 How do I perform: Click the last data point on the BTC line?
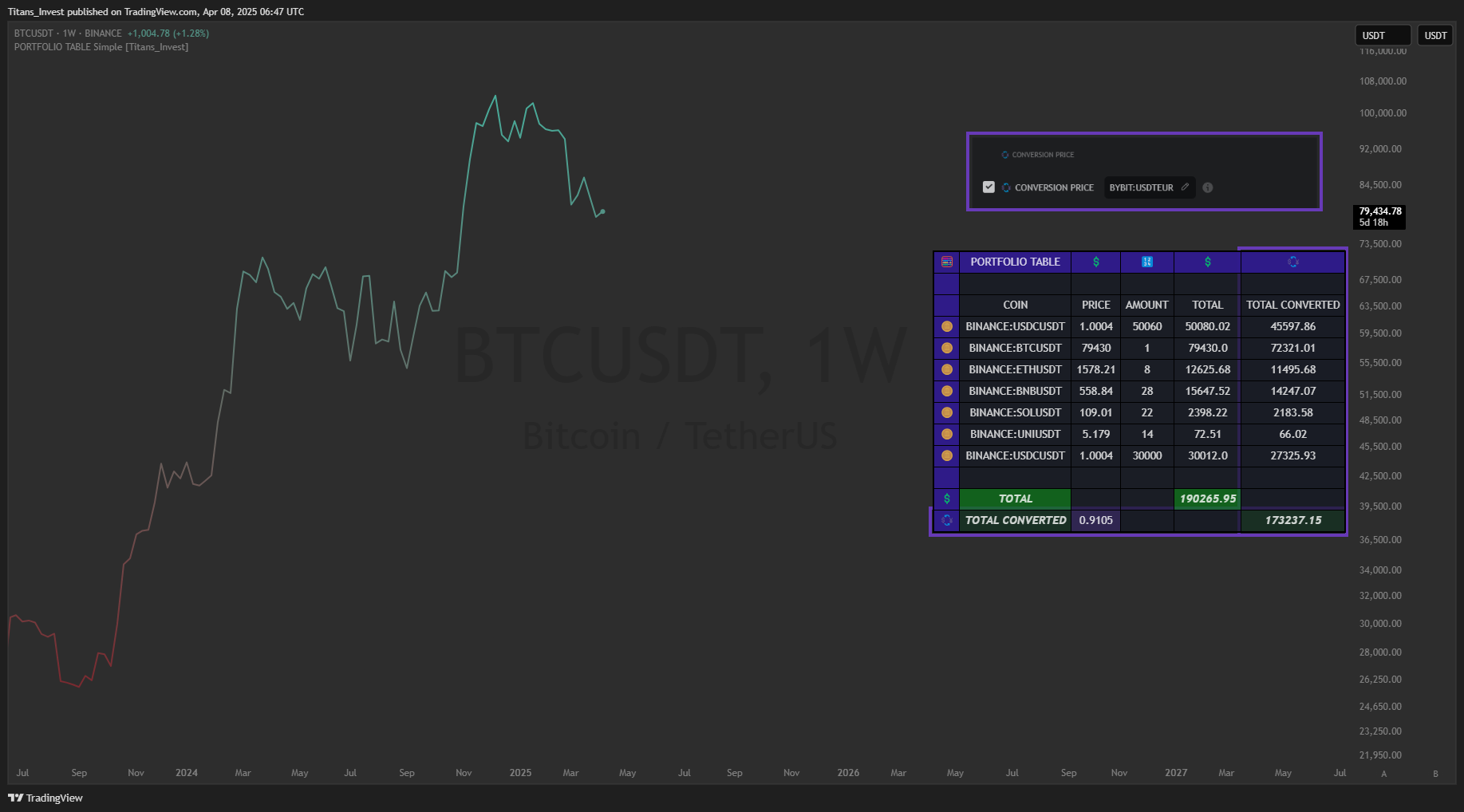pos(603,211)
